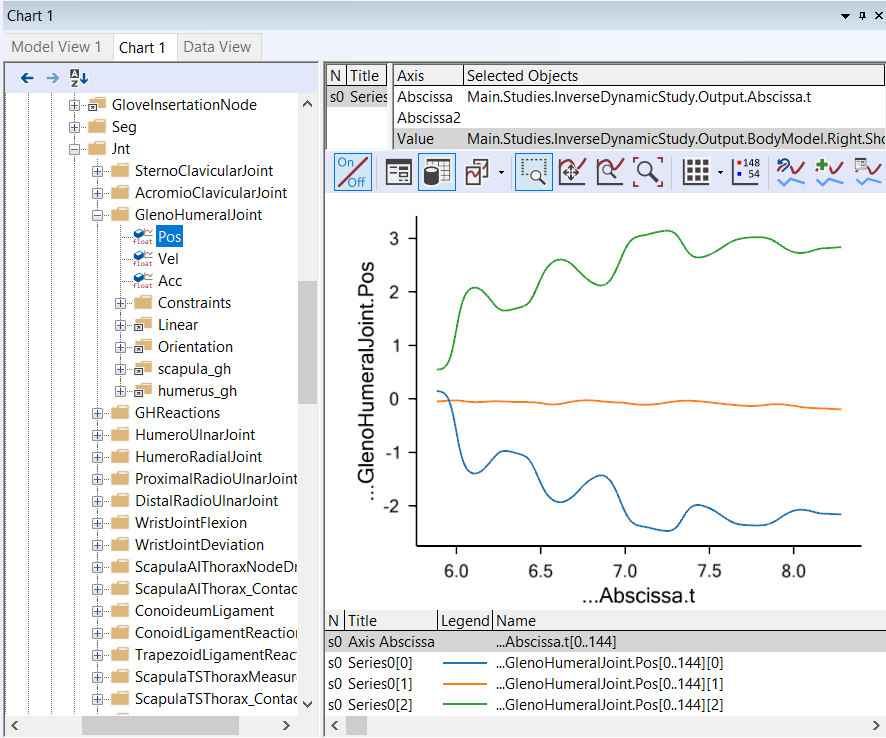
Task: Toggle the chart On/Off button
Action: pyautogui.click(x=353, y=172)
